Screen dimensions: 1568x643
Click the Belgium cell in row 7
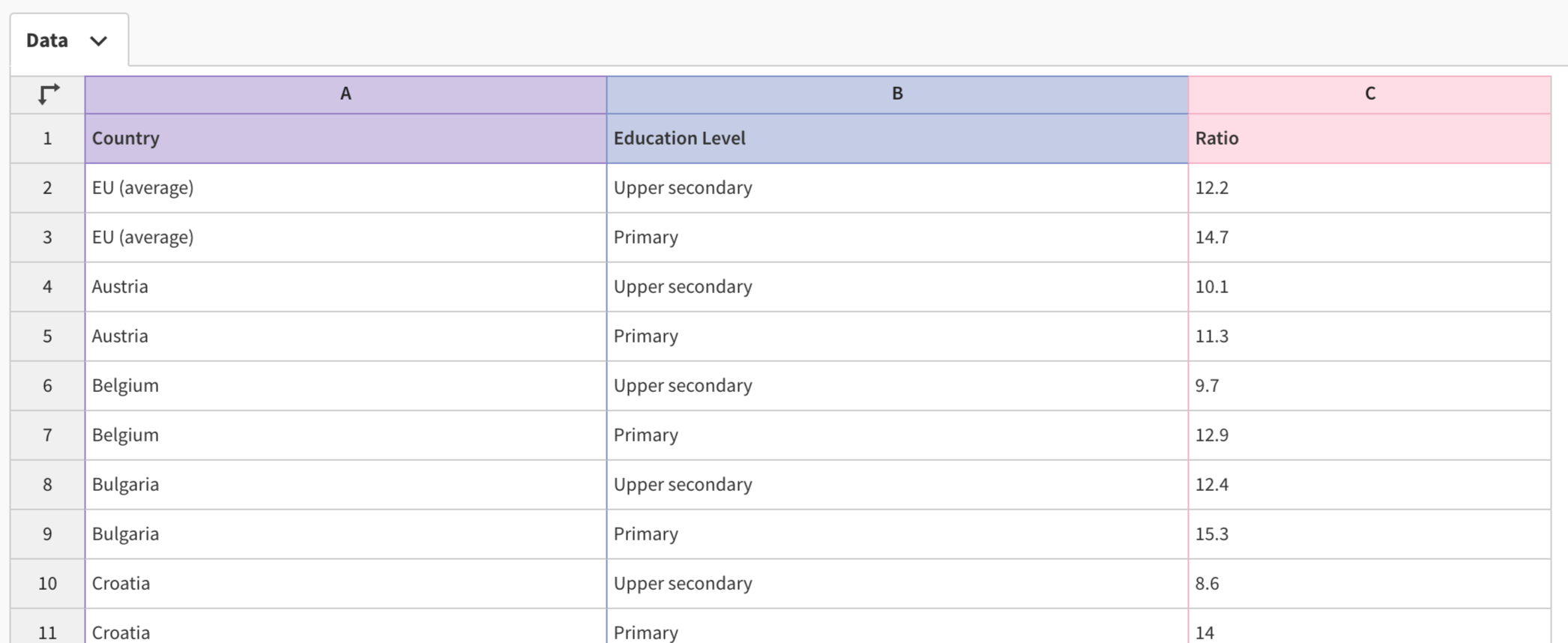tap(346, 435)
